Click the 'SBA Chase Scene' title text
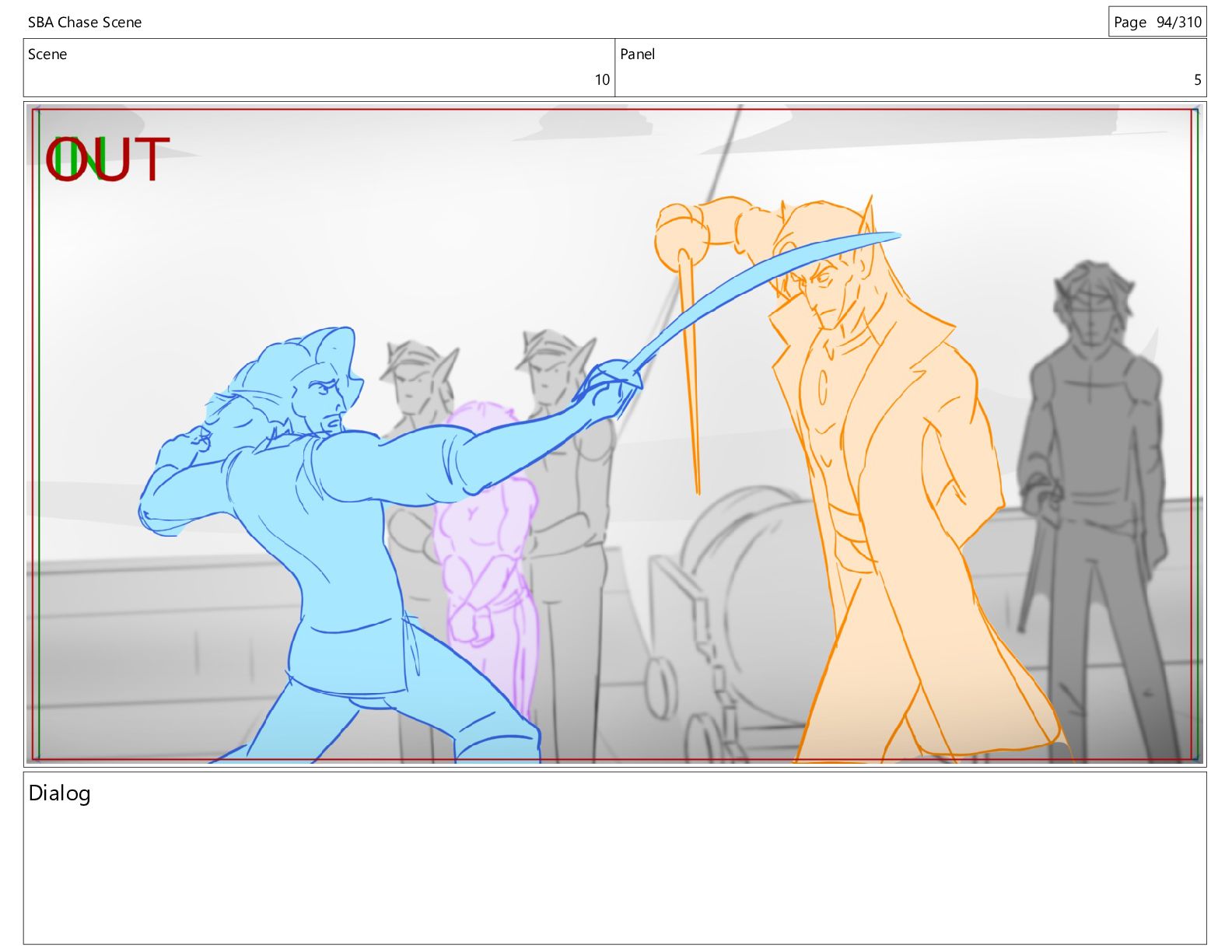 click(85, 23)
